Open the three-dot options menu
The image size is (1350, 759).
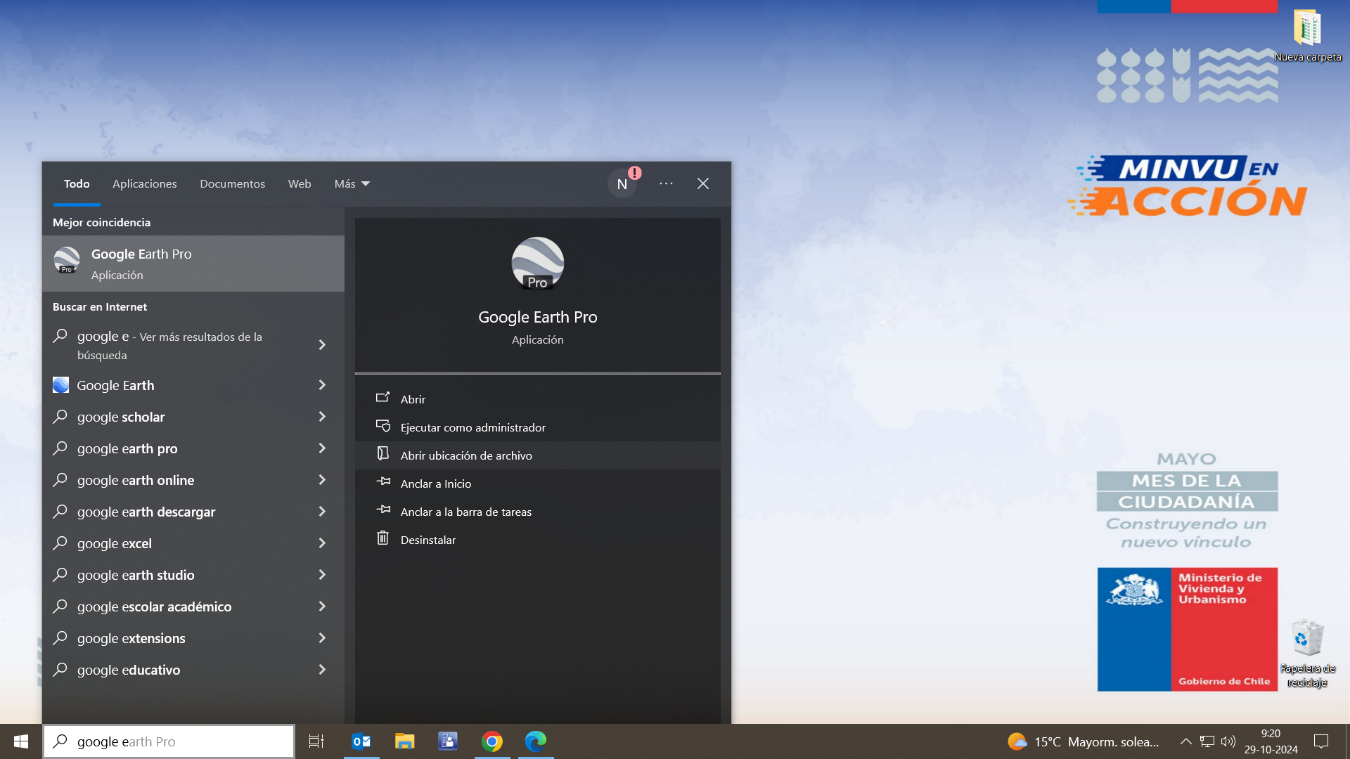666,184
